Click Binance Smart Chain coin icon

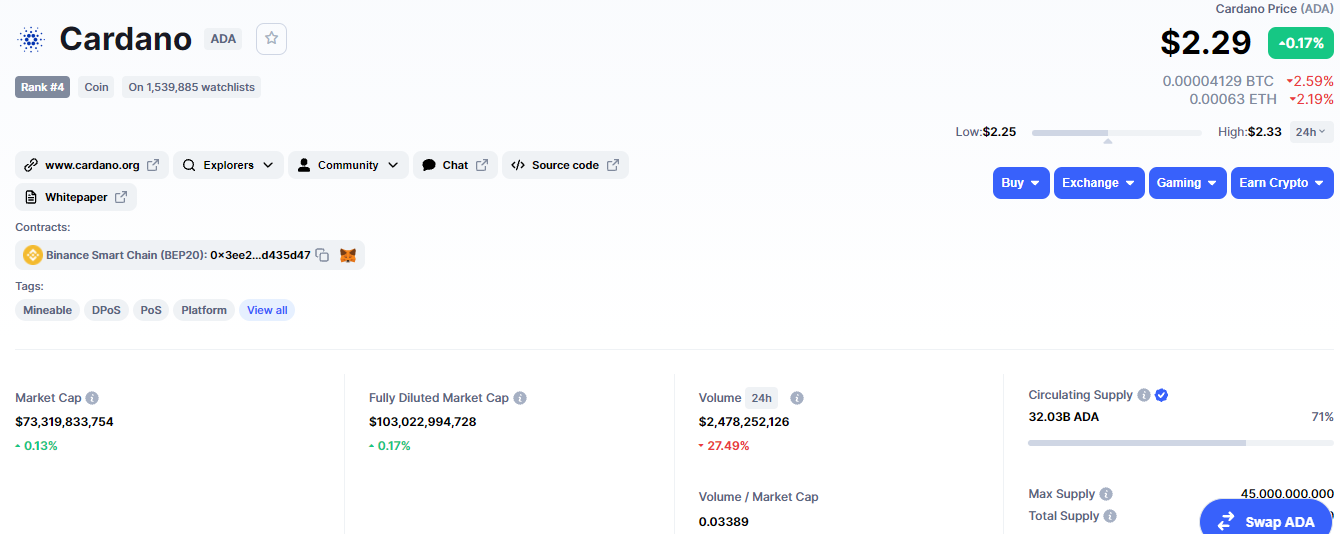[x=33, y=255]
